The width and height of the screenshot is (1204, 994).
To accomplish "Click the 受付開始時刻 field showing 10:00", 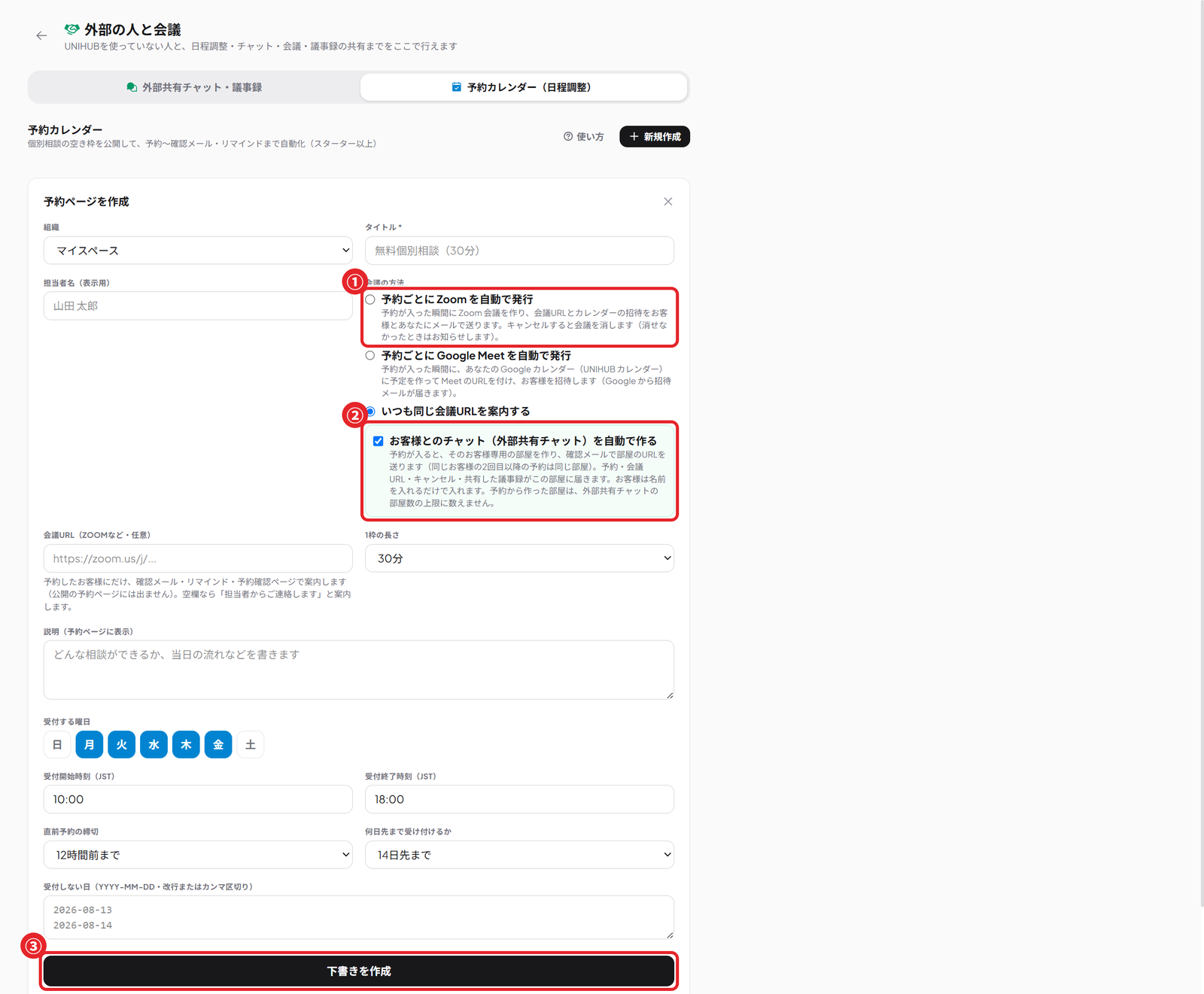I will 198,799.
